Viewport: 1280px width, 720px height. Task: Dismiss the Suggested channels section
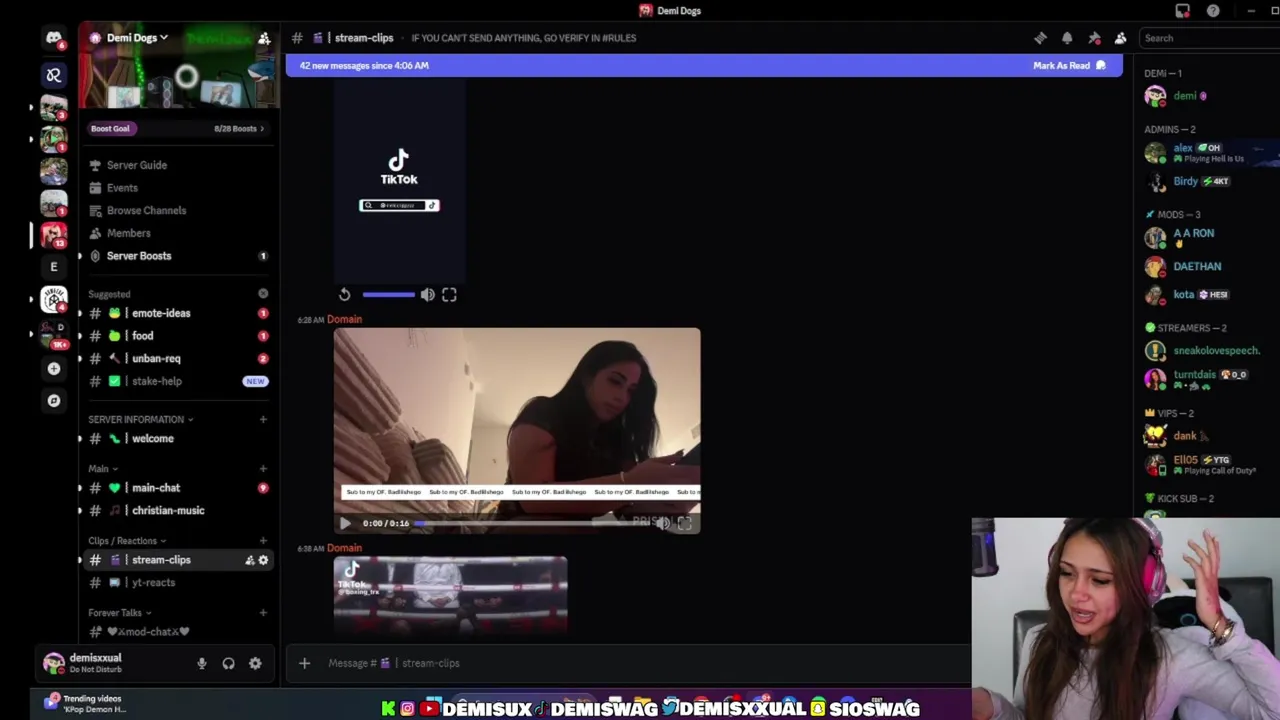(x=263, y=294)
